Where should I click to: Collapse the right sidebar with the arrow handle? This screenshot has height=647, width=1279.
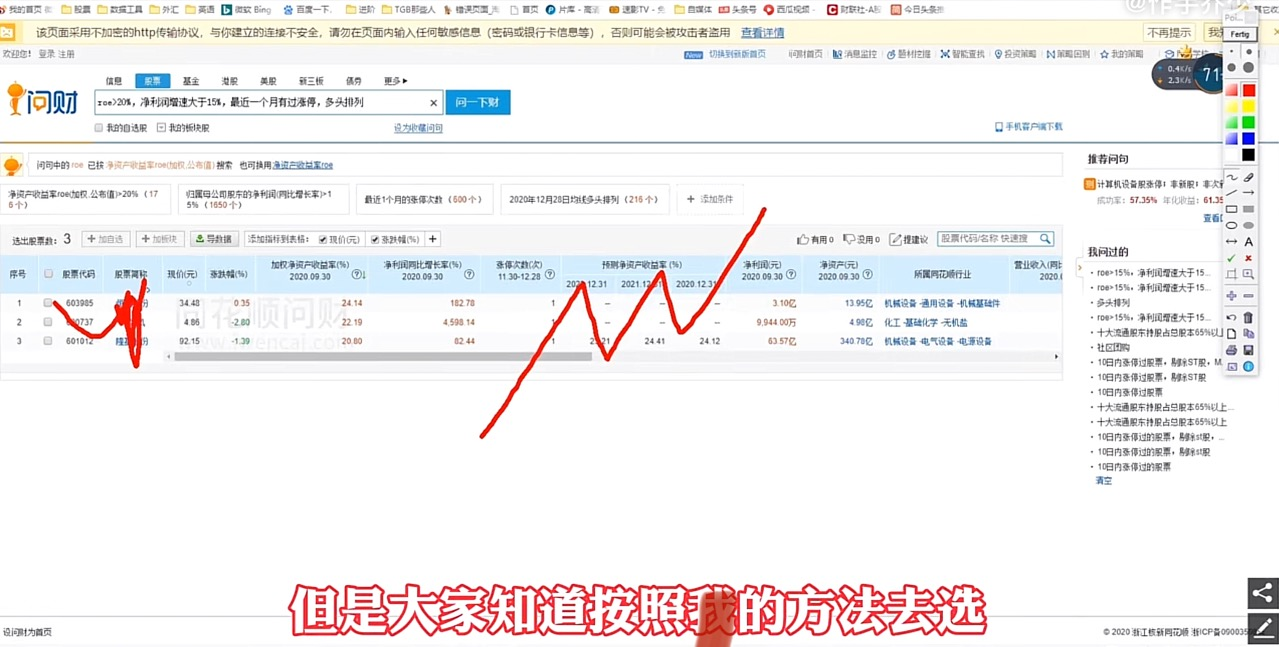(1079, 269)
